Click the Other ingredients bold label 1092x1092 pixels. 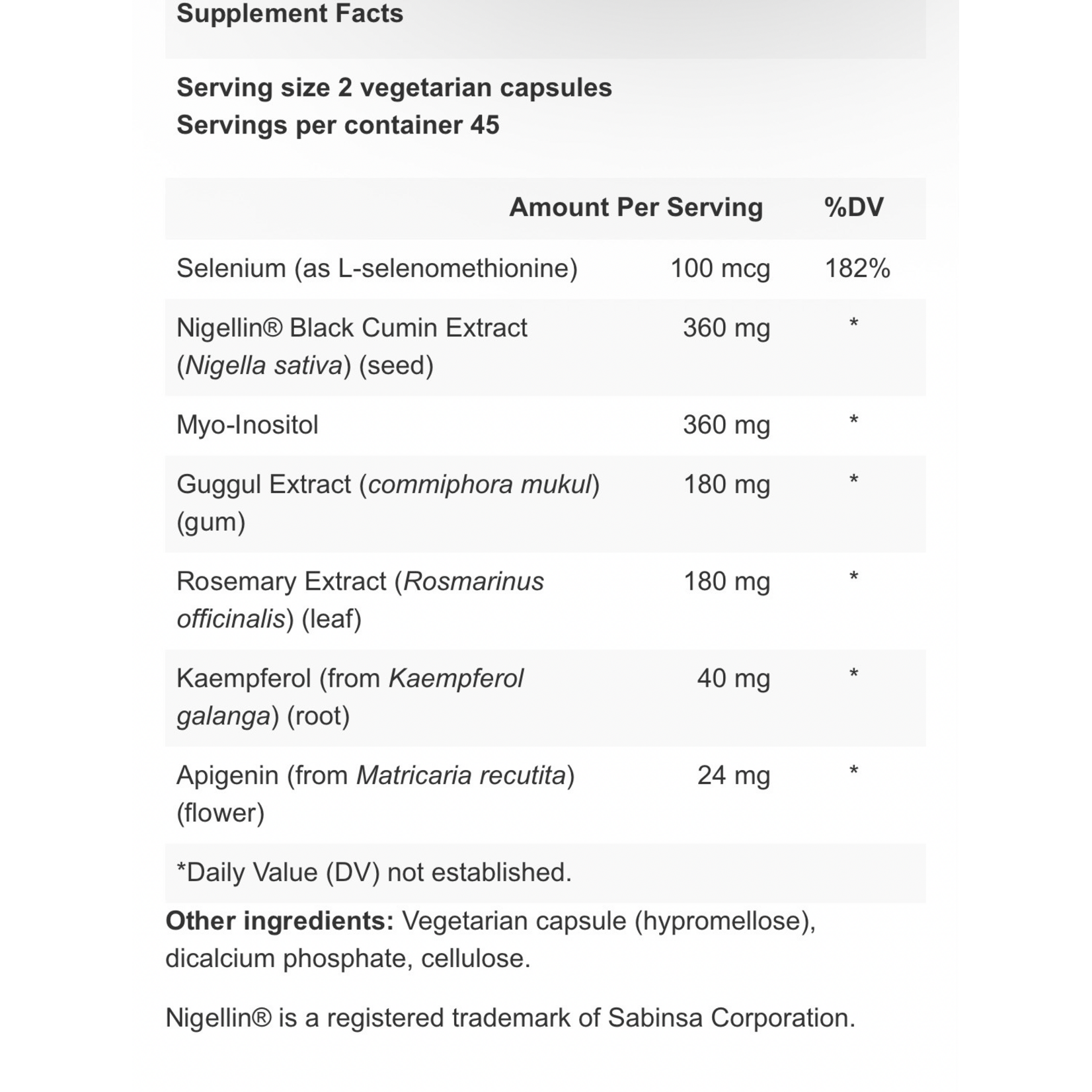(280, 921)
